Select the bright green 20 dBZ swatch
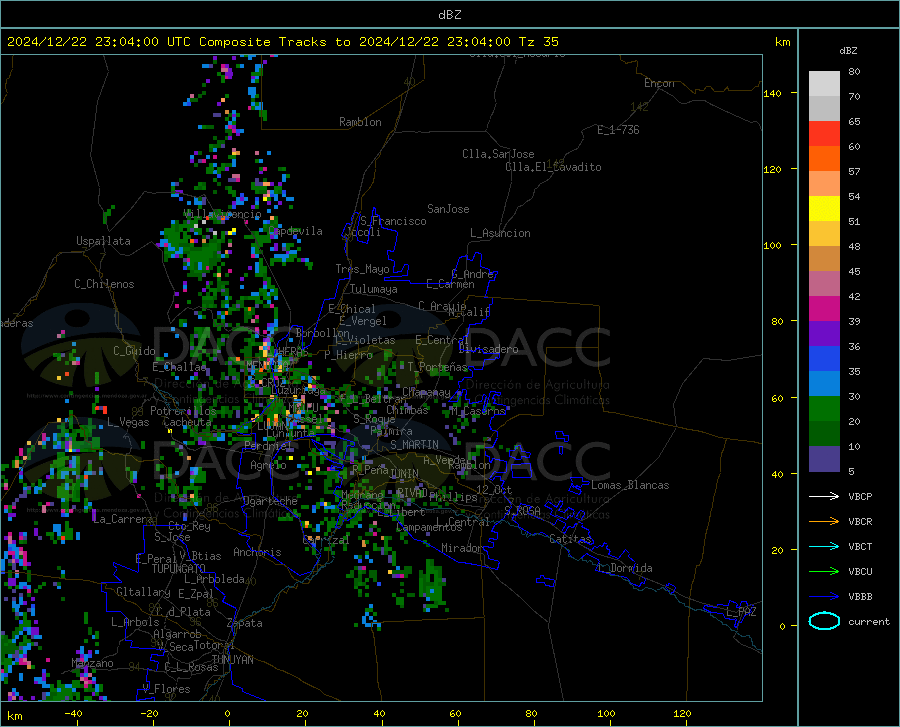The image size is (900, 727). [x=824, y=409]
